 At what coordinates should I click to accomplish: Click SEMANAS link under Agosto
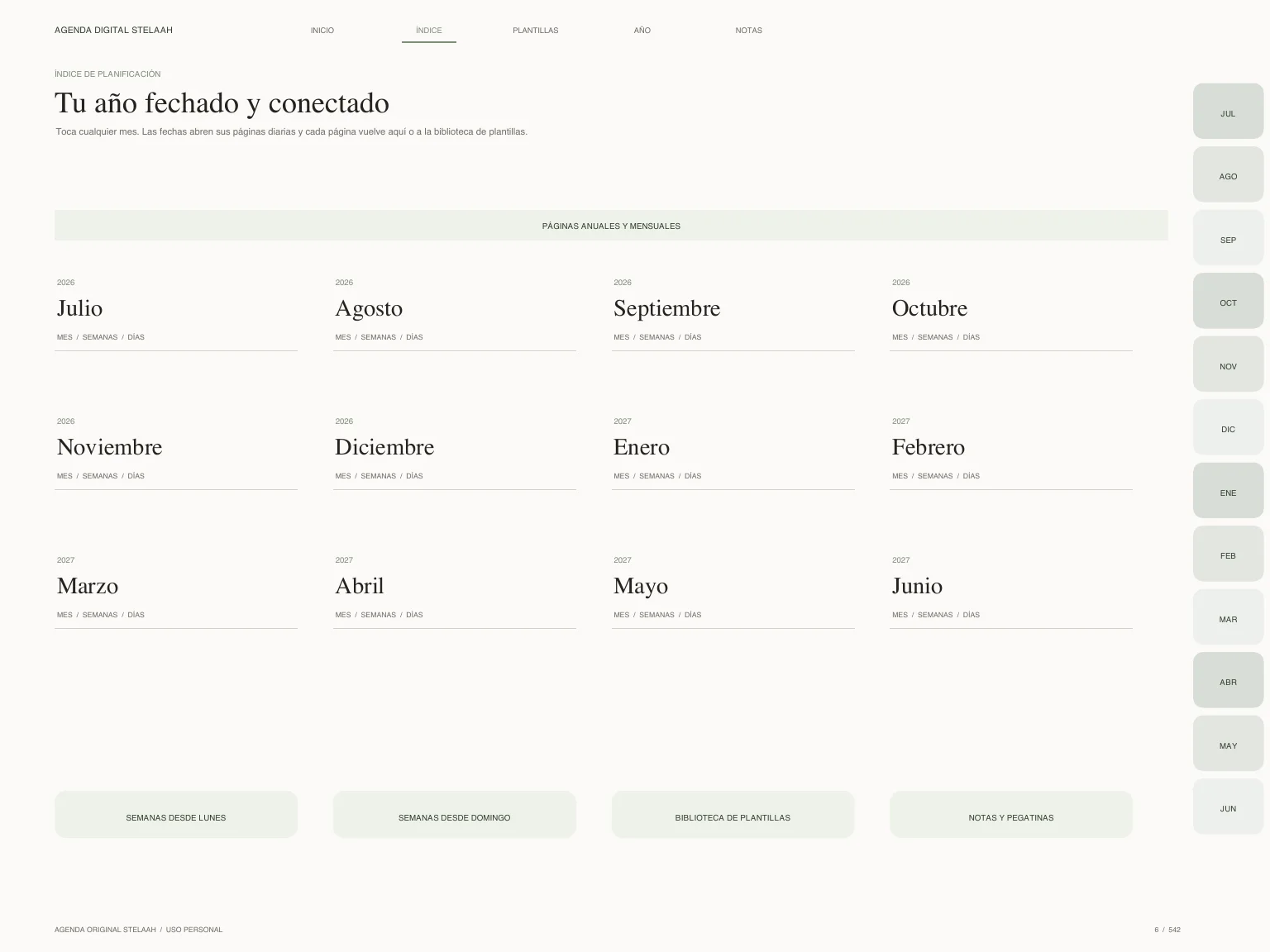point(379,337)
